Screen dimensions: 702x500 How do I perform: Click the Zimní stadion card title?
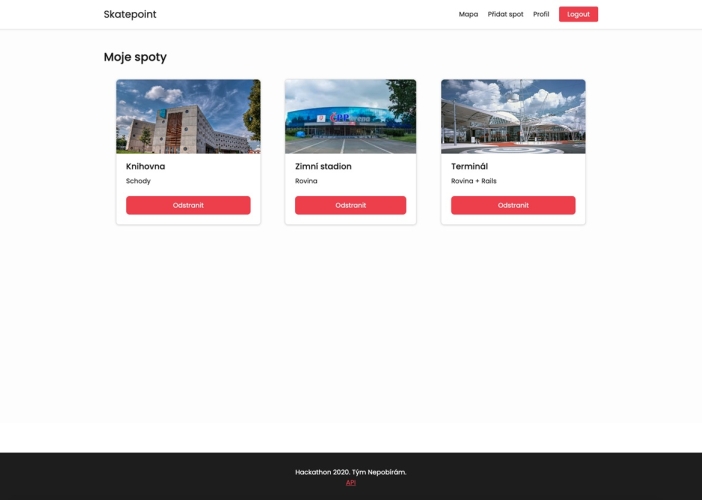pyautogui.click(x=323, y=167)
